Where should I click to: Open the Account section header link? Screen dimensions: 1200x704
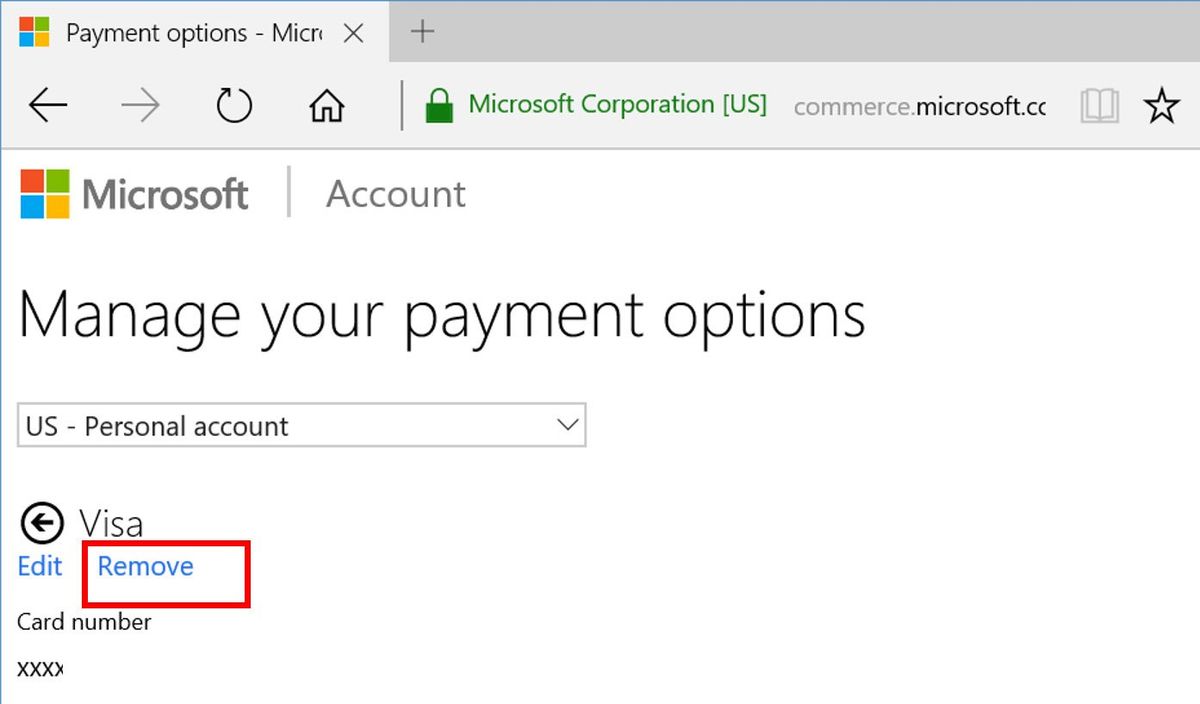pos(396,194)
